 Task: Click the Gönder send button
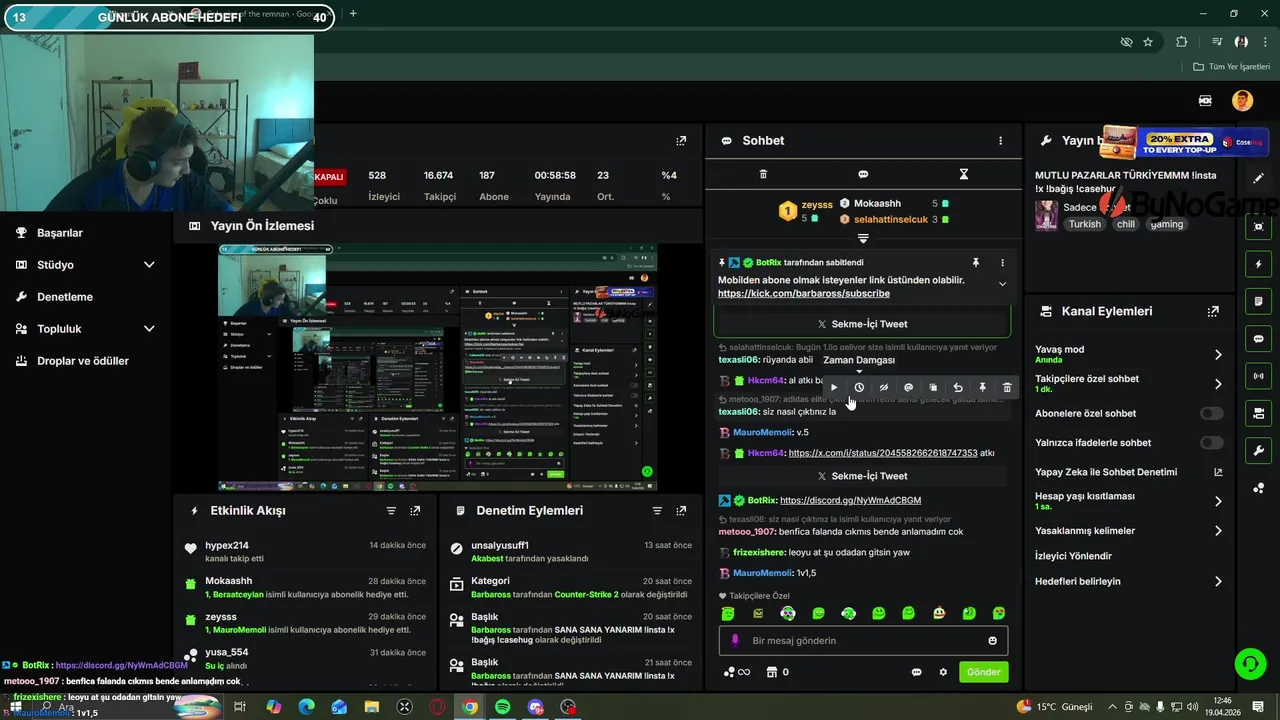(x=983, y=672)
